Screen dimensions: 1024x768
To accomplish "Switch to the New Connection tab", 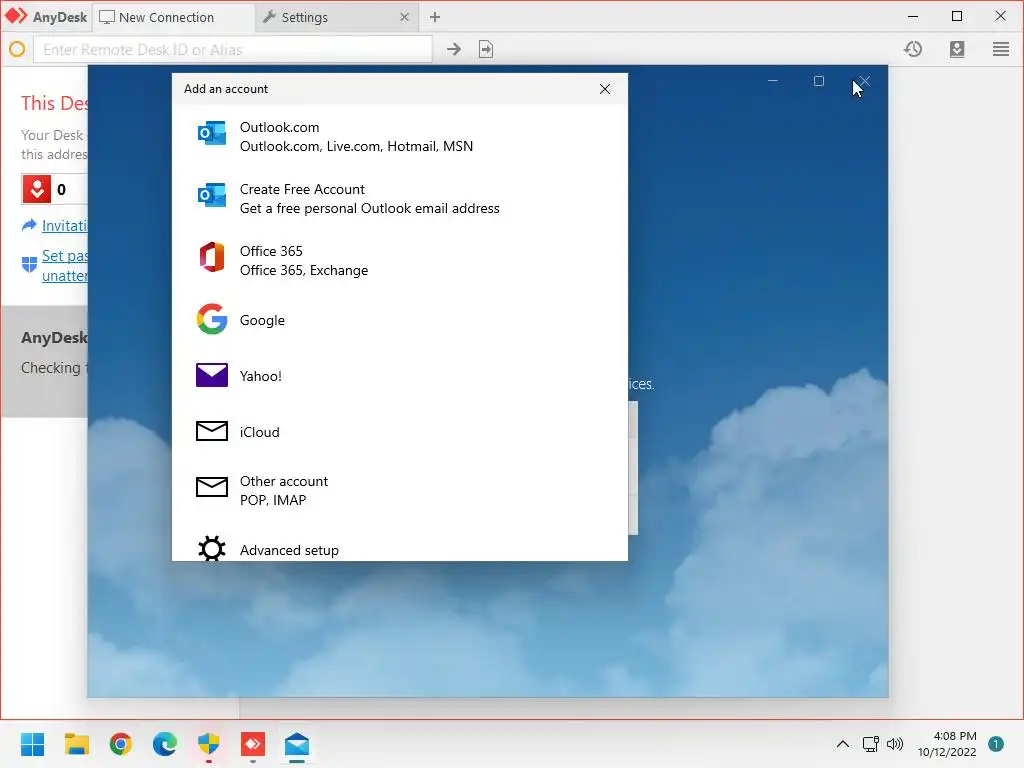I will click(x=174, y=18).
